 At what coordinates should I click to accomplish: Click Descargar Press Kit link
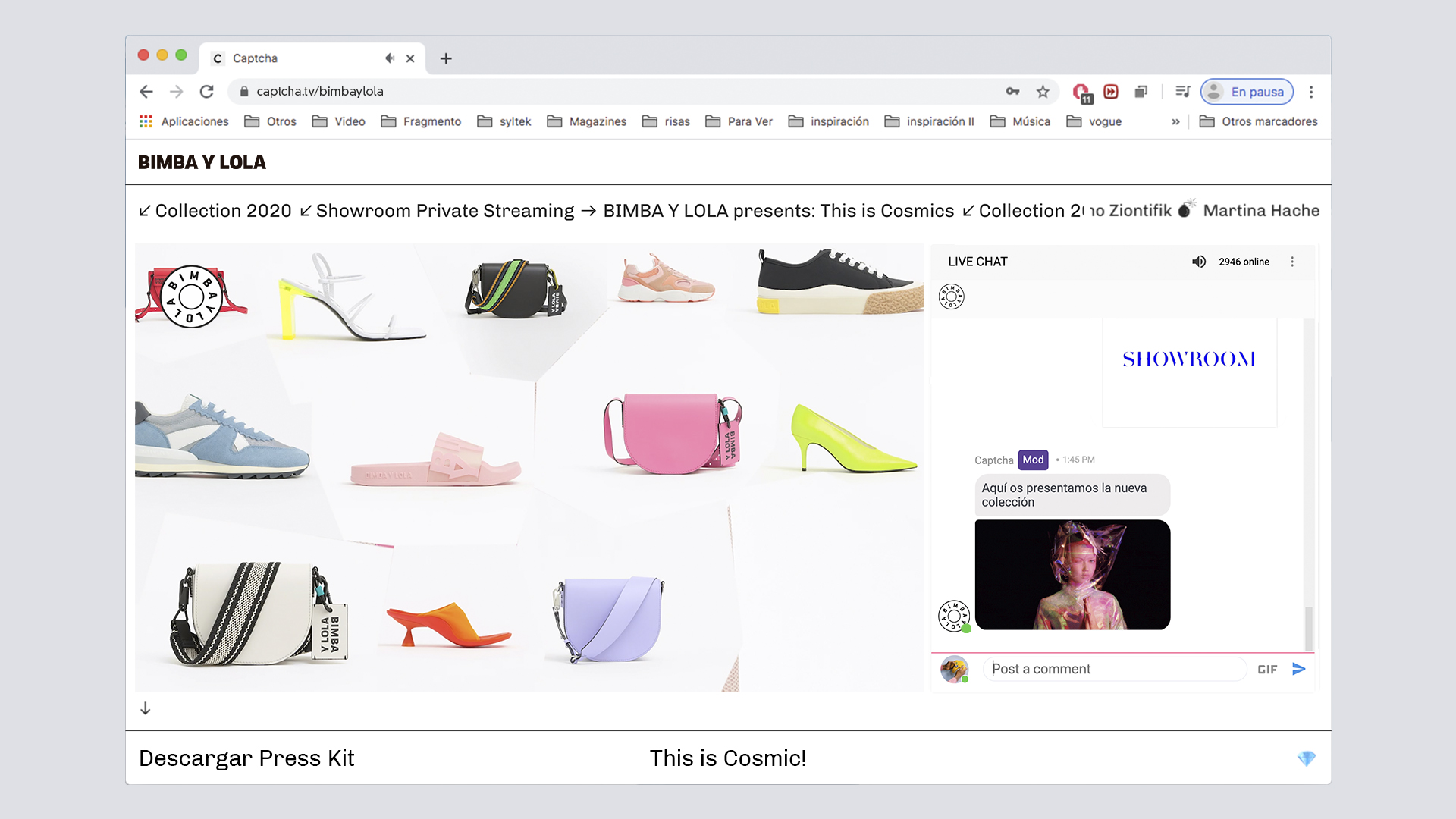[246, 758]
